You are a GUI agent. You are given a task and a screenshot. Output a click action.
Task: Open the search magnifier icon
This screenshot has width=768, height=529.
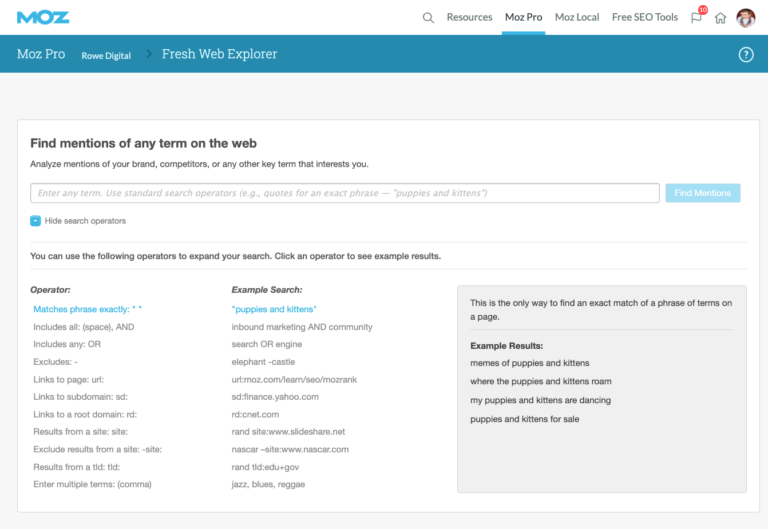(x=428, y=18)
